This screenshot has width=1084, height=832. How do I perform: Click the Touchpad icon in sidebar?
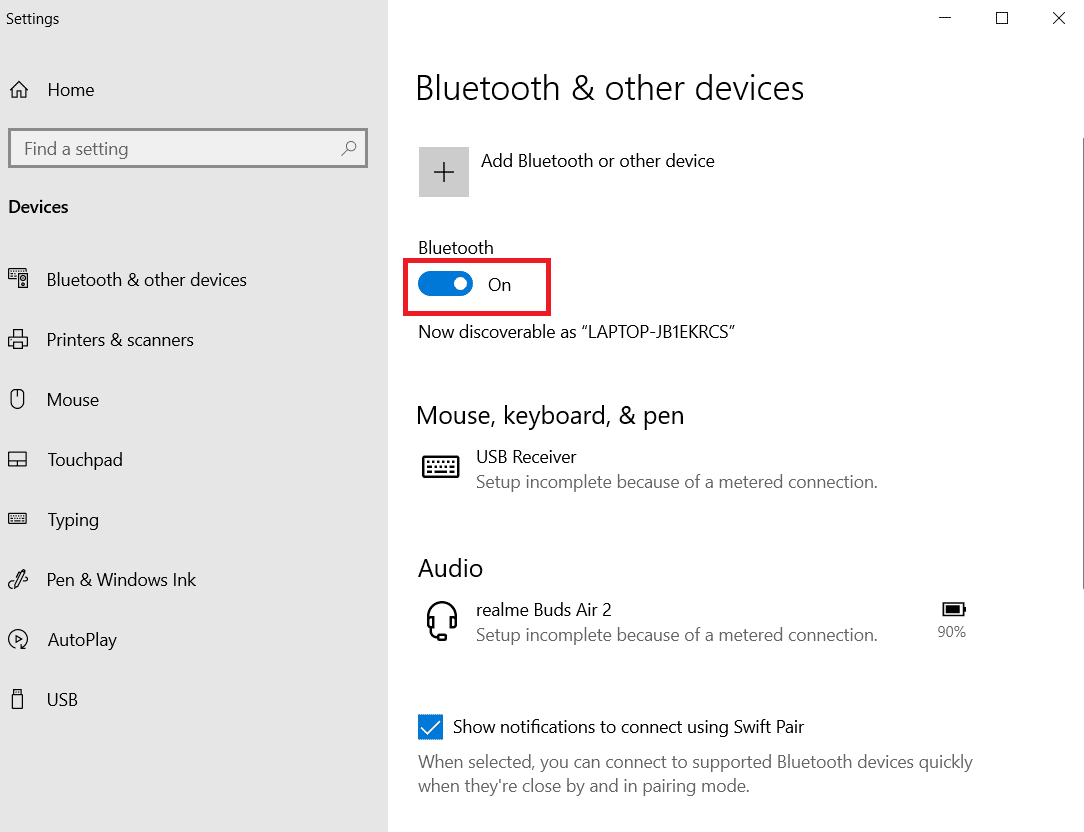(18, 459)
